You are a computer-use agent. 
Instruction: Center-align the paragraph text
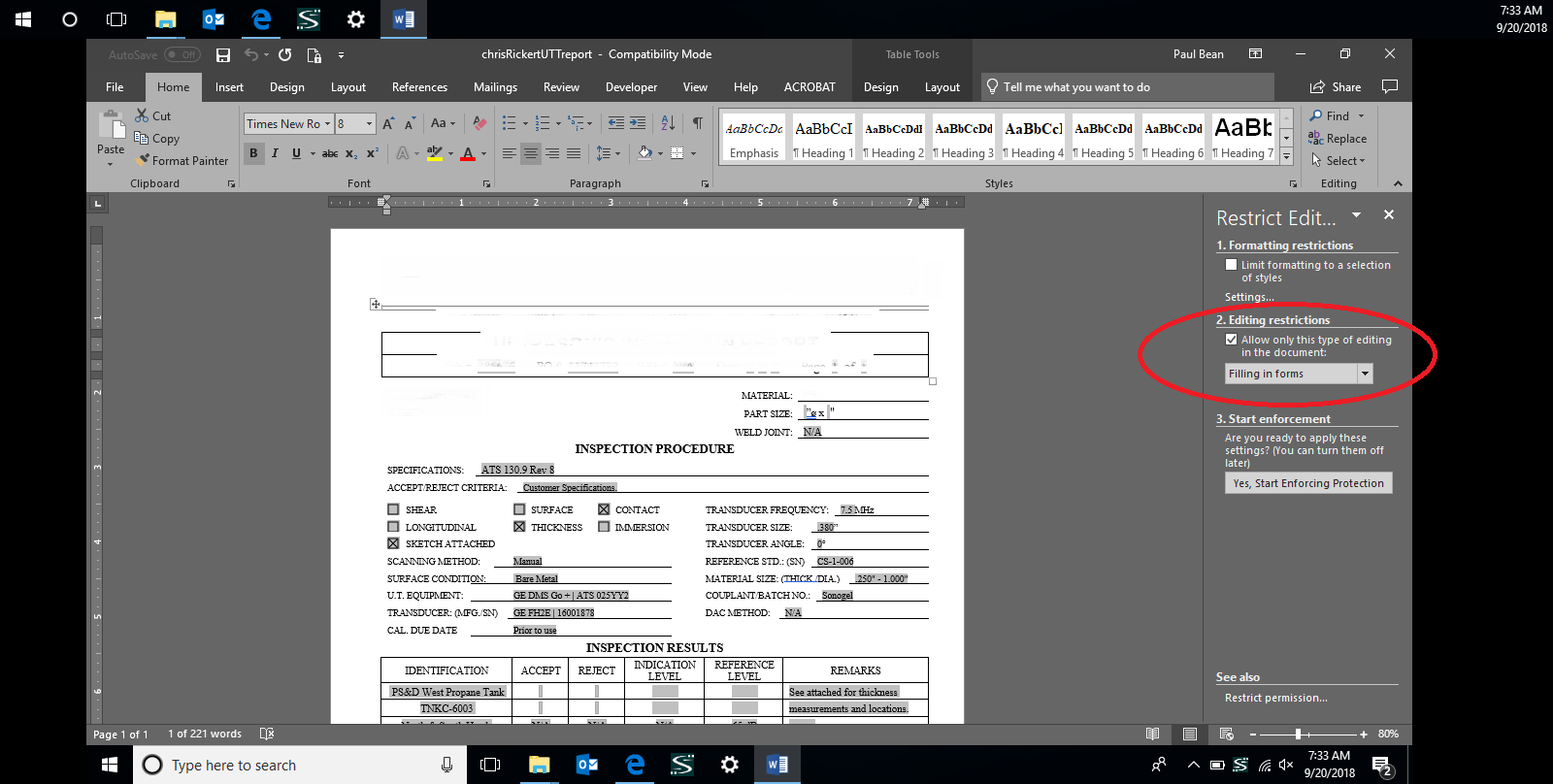[531, 153]
